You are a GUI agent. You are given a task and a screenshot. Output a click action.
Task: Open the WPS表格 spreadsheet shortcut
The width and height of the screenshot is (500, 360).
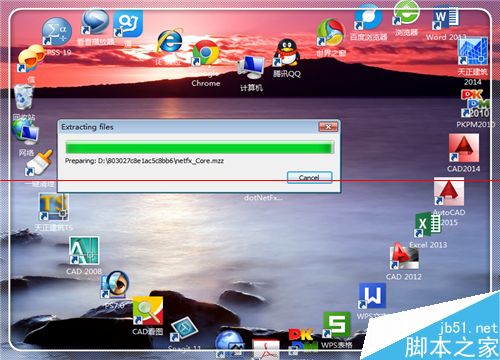[x=337, y=325]
